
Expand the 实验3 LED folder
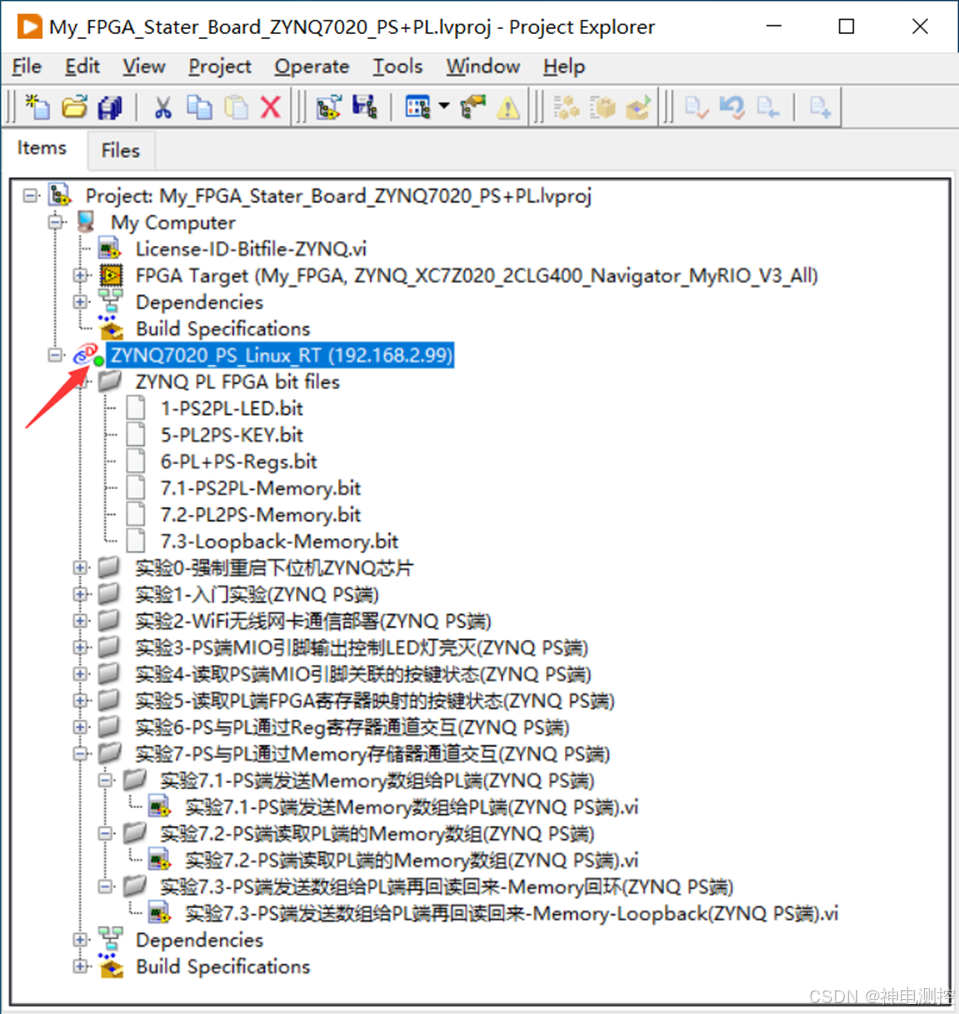80,647
